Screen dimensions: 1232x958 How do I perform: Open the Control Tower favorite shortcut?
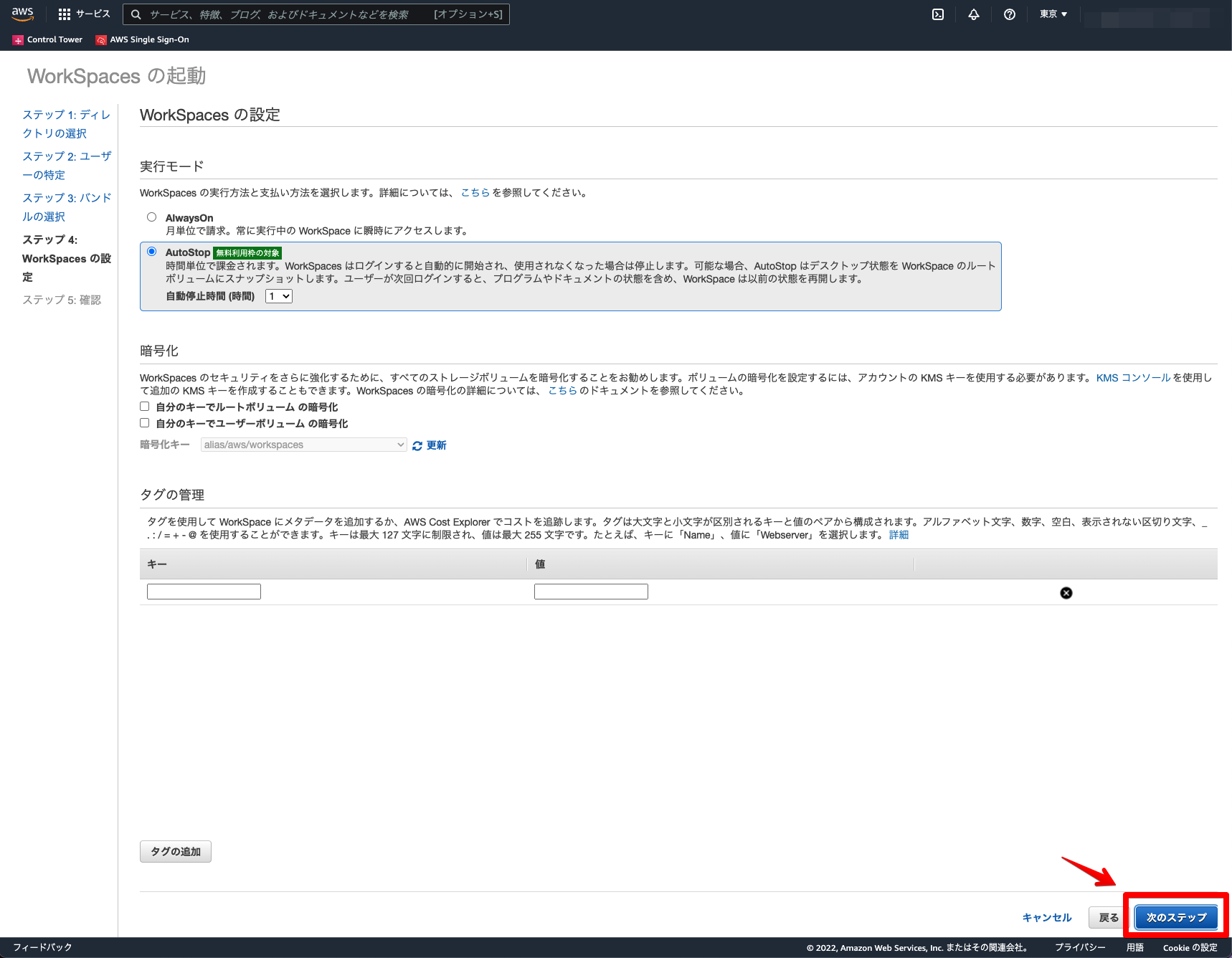[47, 39]
